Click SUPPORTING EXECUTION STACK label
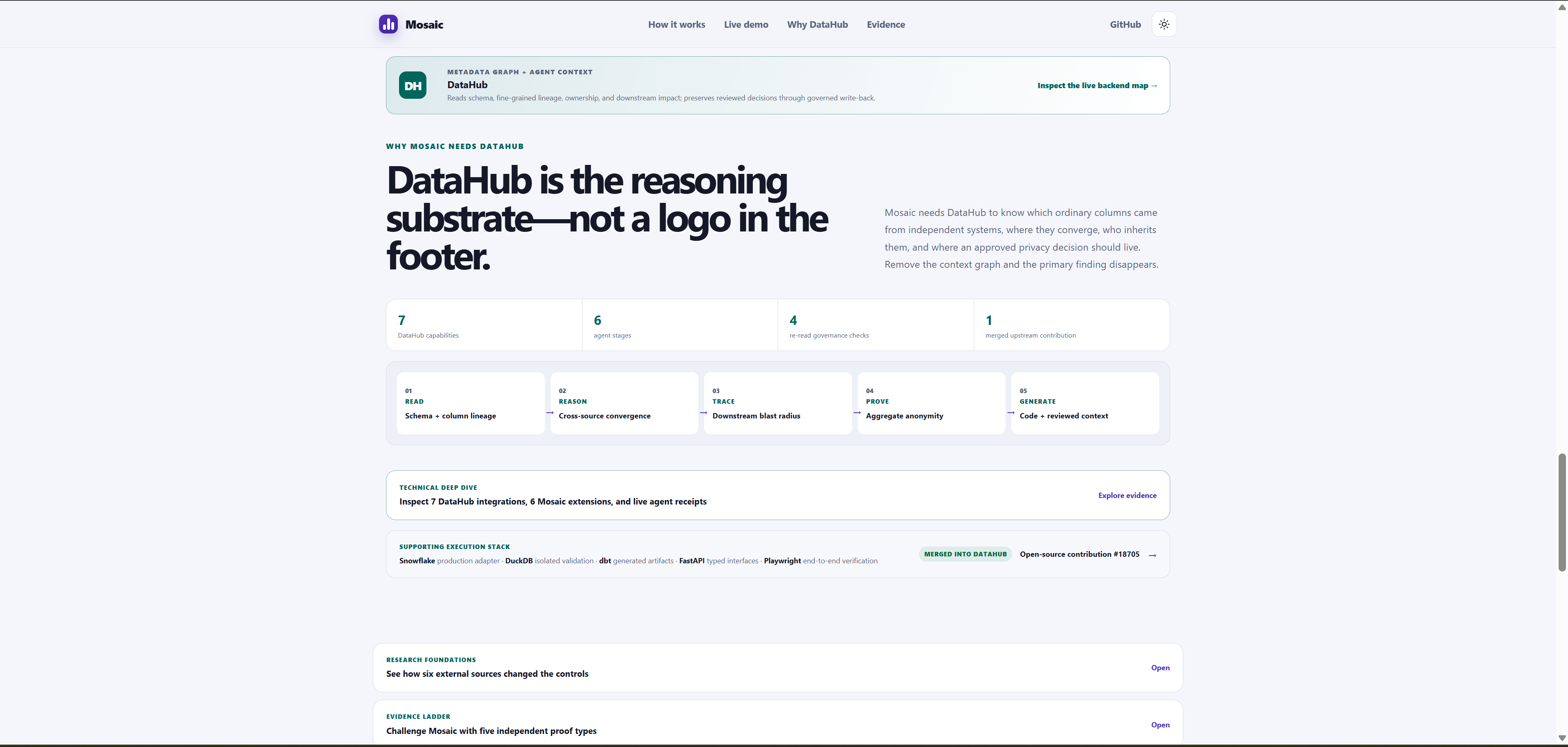The image size is (1568, 747). tap(454, 547)
